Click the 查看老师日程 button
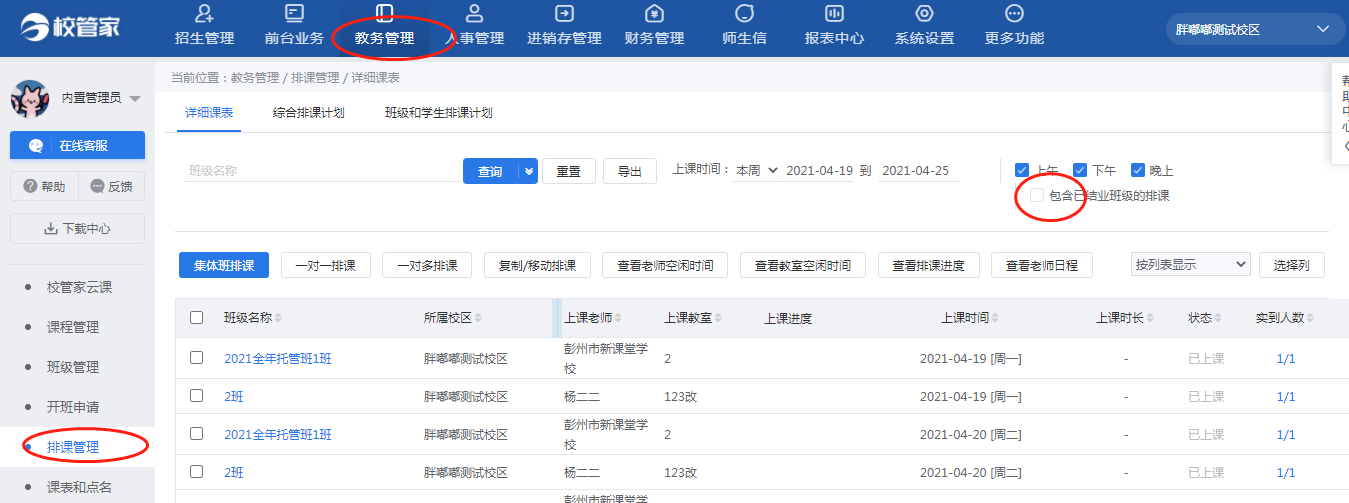Image resolution: width=1349 pixels, height=503 pixels. [1042, 265]
